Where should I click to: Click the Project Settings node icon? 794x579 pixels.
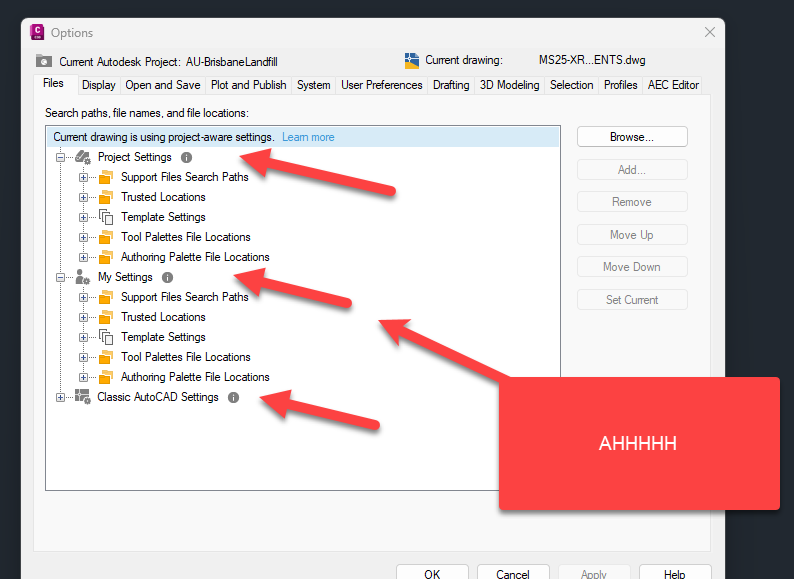click(83, 157)
